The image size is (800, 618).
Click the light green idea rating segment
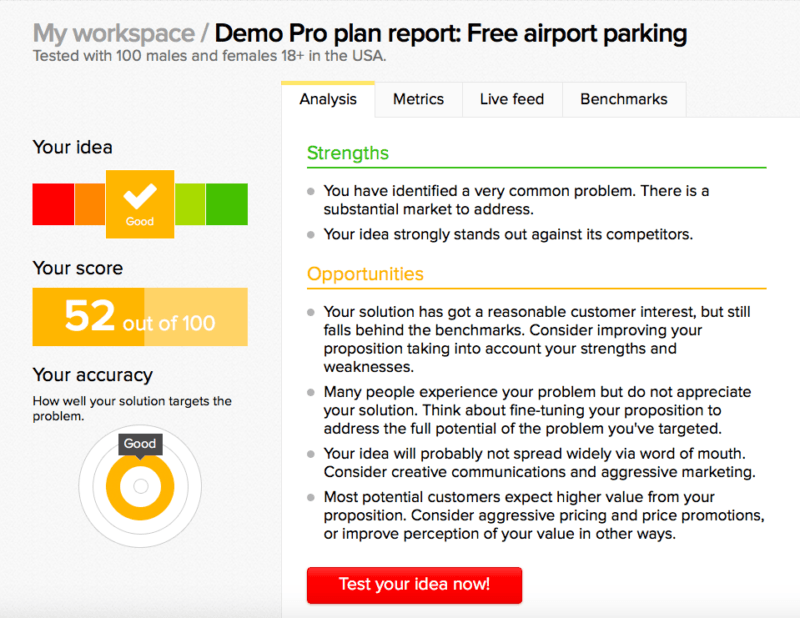pos(190,204)
